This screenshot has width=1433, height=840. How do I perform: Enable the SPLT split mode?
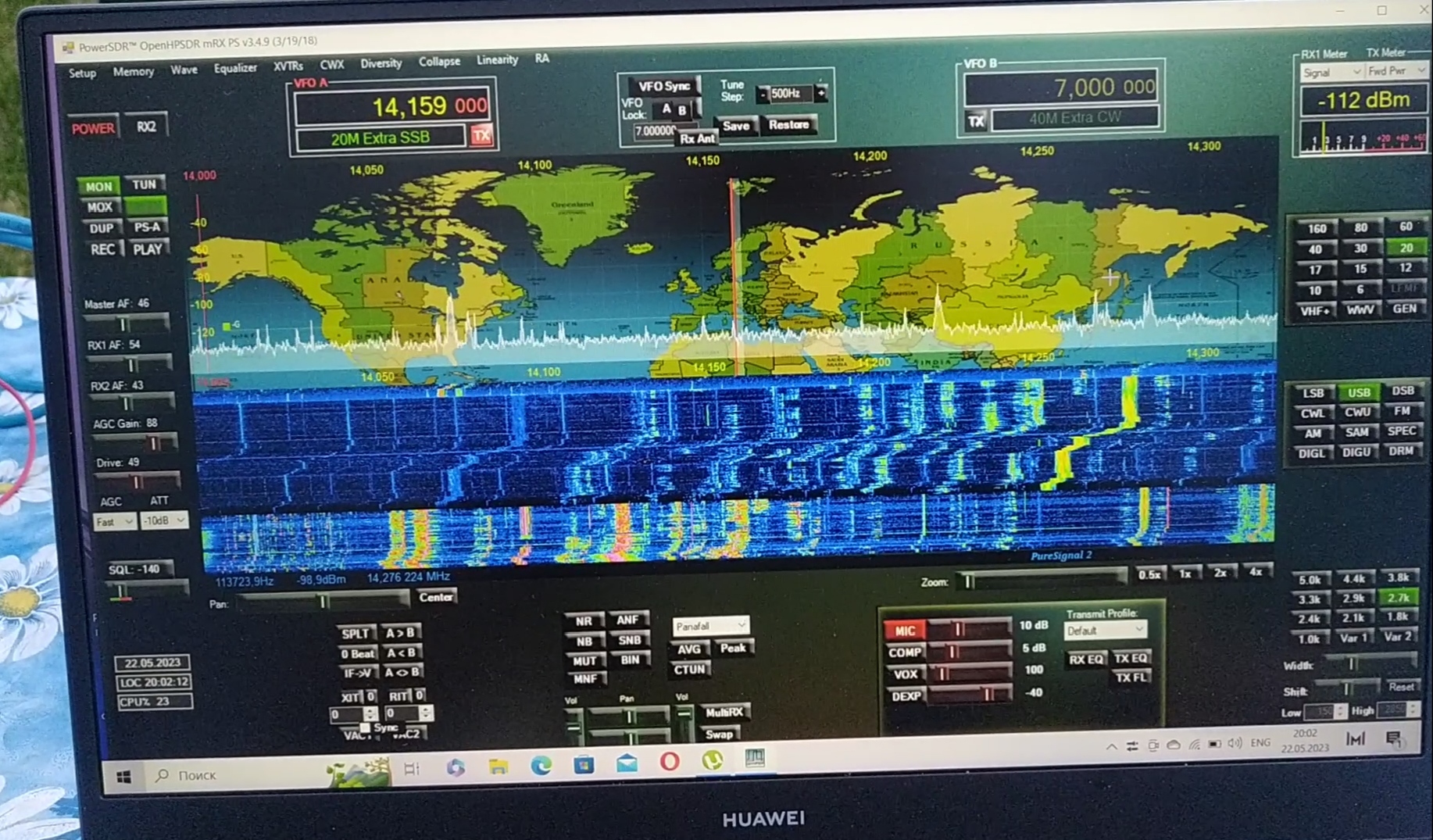355,633
